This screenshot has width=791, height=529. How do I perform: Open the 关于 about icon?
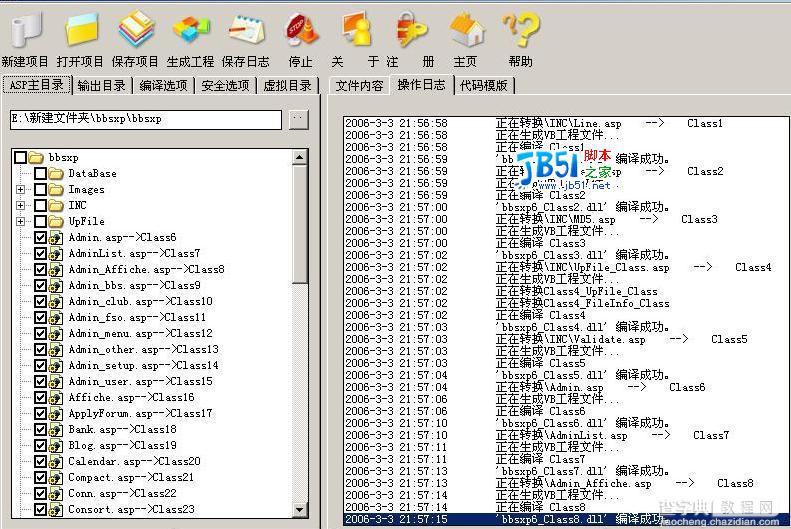click(x=356, y=29)
